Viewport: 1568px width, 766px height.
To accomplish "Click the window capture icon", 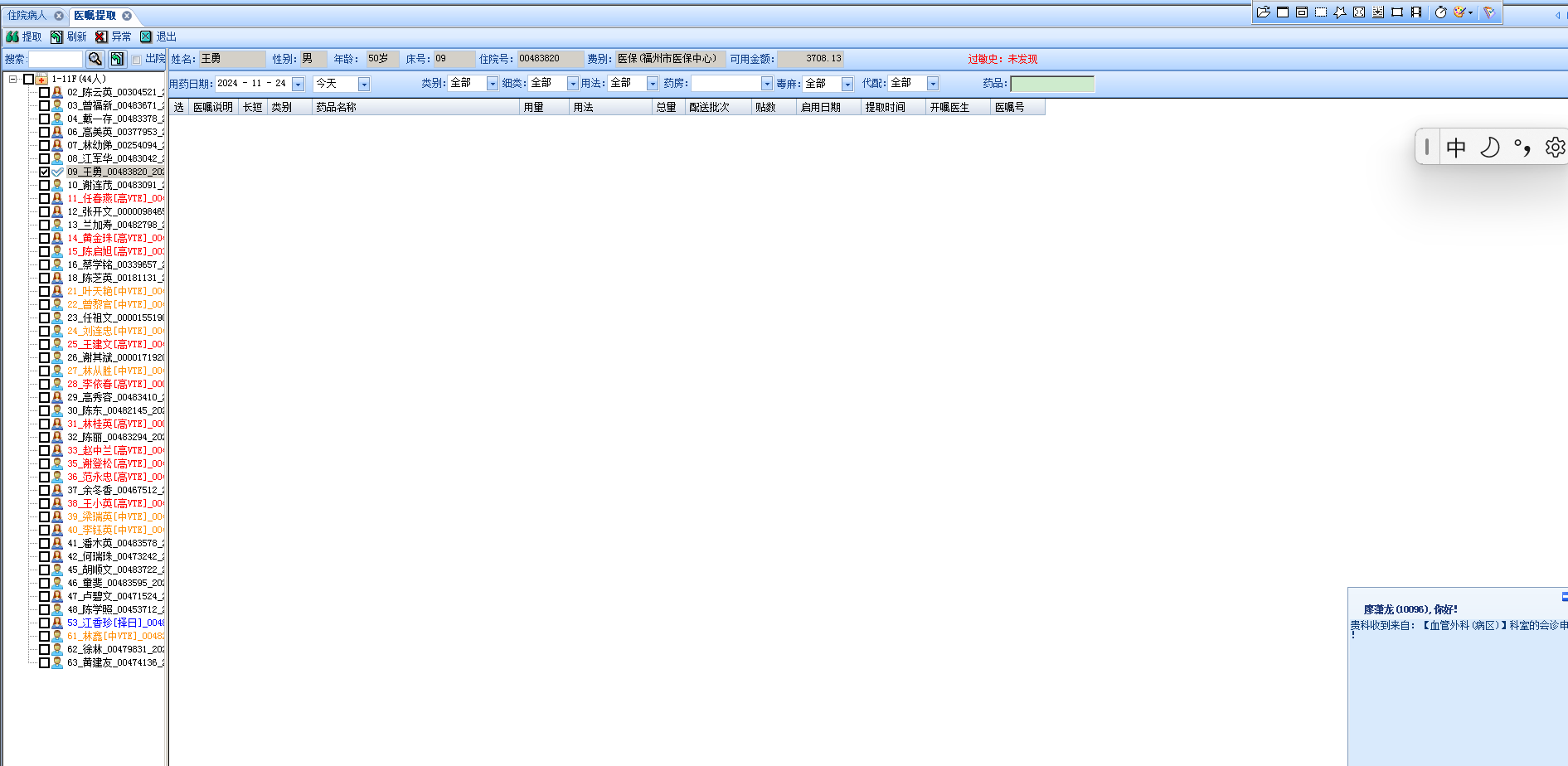I will pyautogui.click(x=1283, y=12).
